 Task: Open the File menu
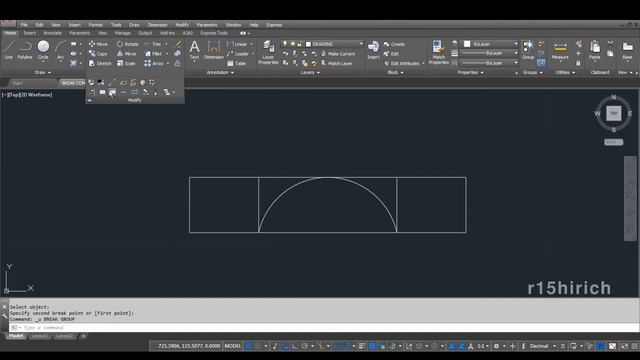[24, 25]
